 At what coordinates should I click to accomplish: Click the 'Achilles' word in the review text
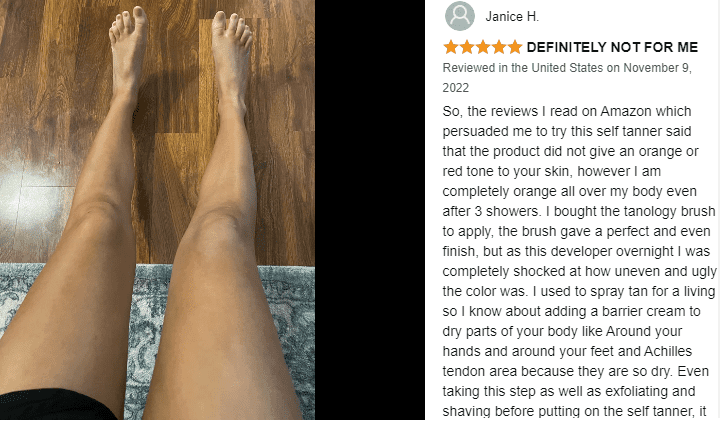click(x=668, y=351)
